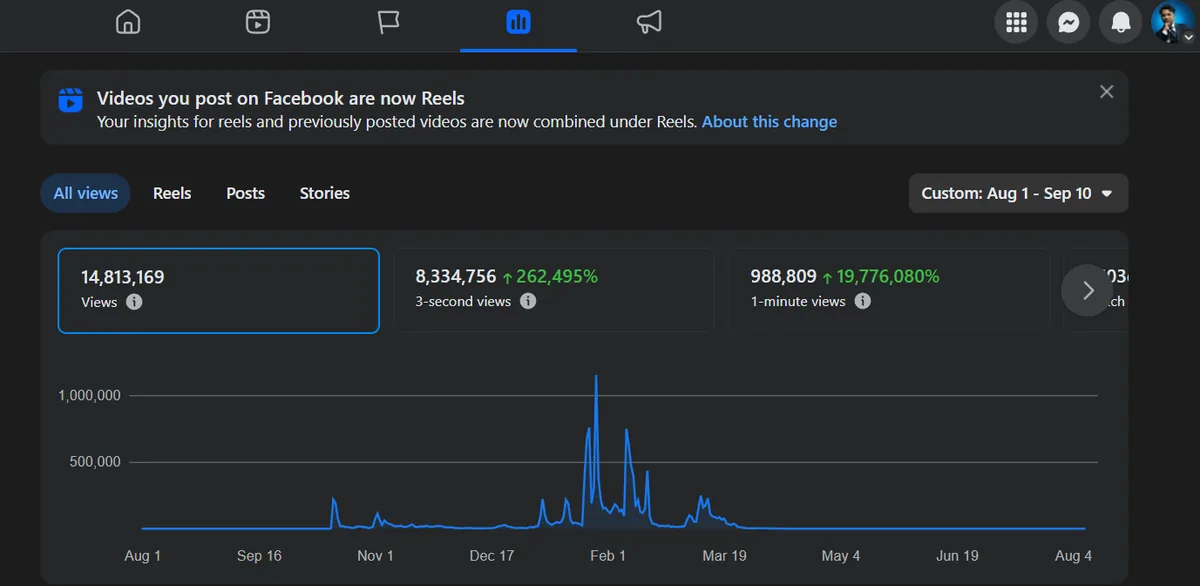The width and height of the screenshot is (1200, 586).
Task: Open the Pages flag icon
Action: [x=388, y=22]
